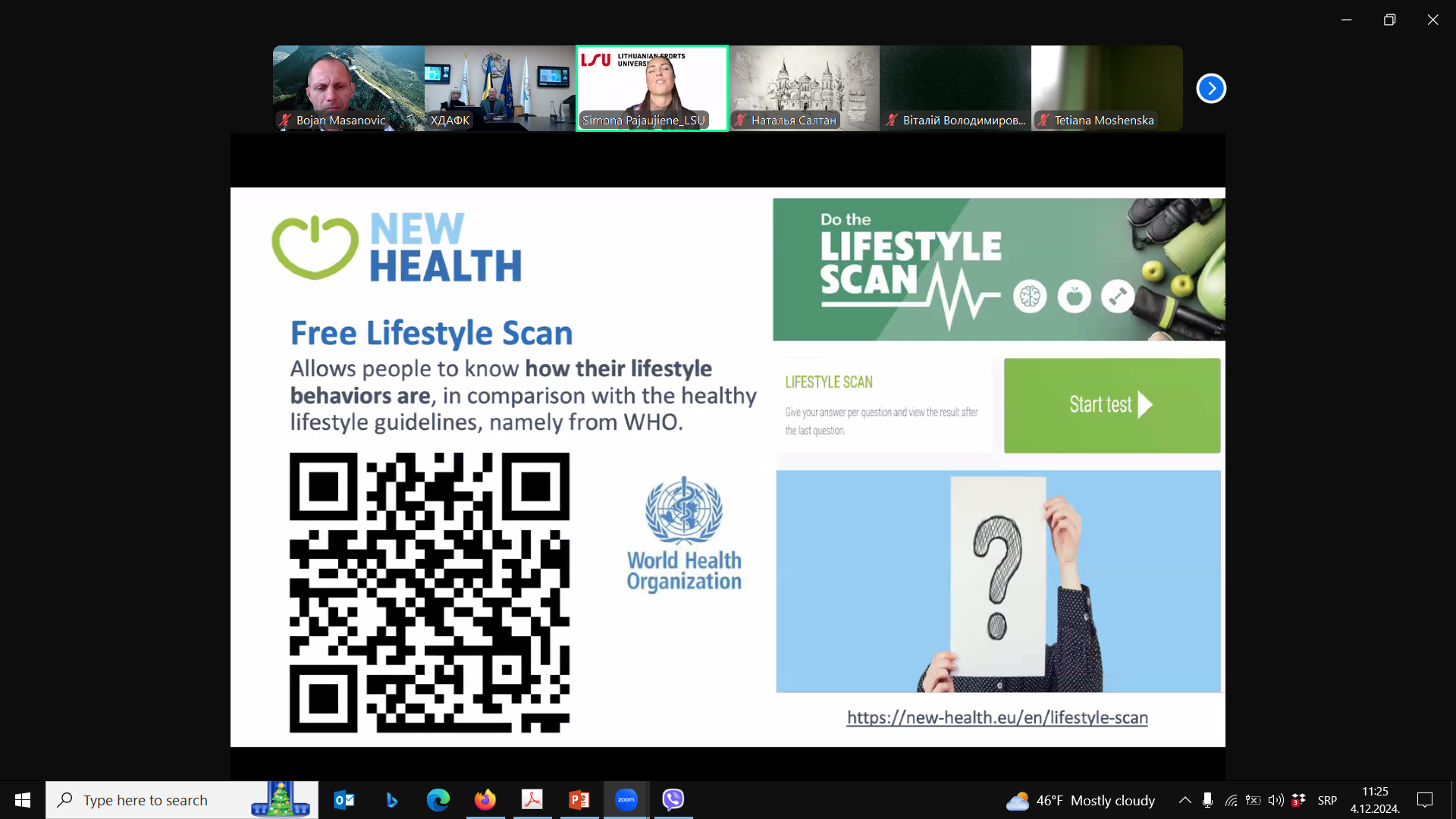Click the New Health logo
Image resolution: width=1456 pixels, height=819 pixels.
[397, 247]
